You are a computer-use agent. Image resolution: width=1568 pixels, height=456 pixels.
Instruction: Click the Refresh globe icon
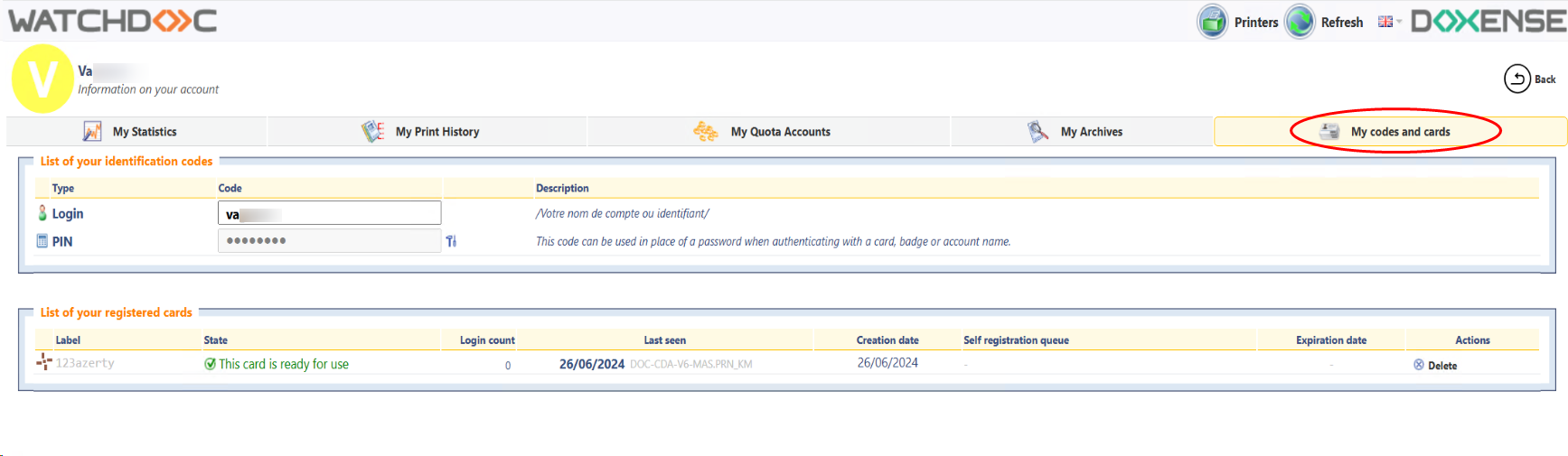point(1300,22)
